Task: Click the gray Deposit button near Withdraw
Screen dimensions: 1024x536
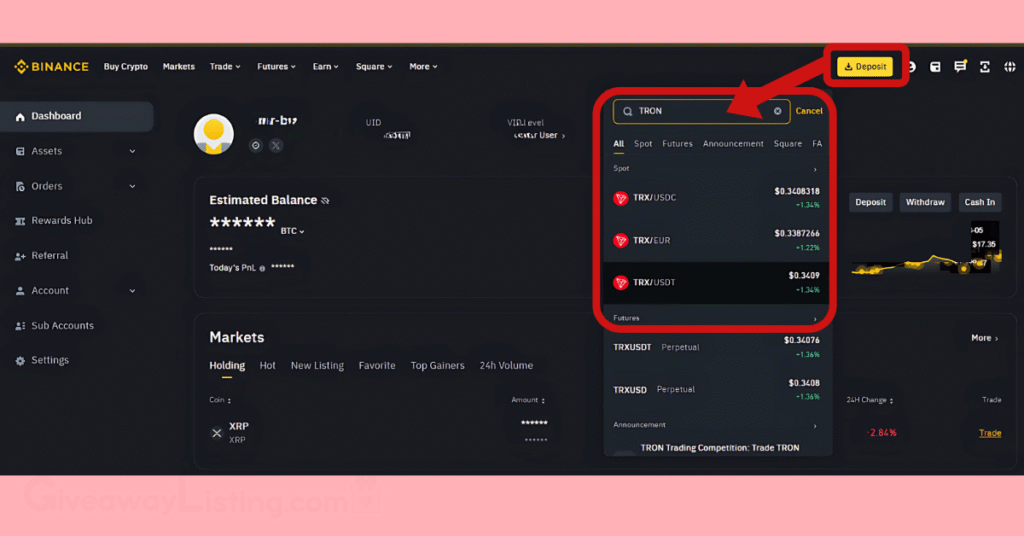Action: 871,202
